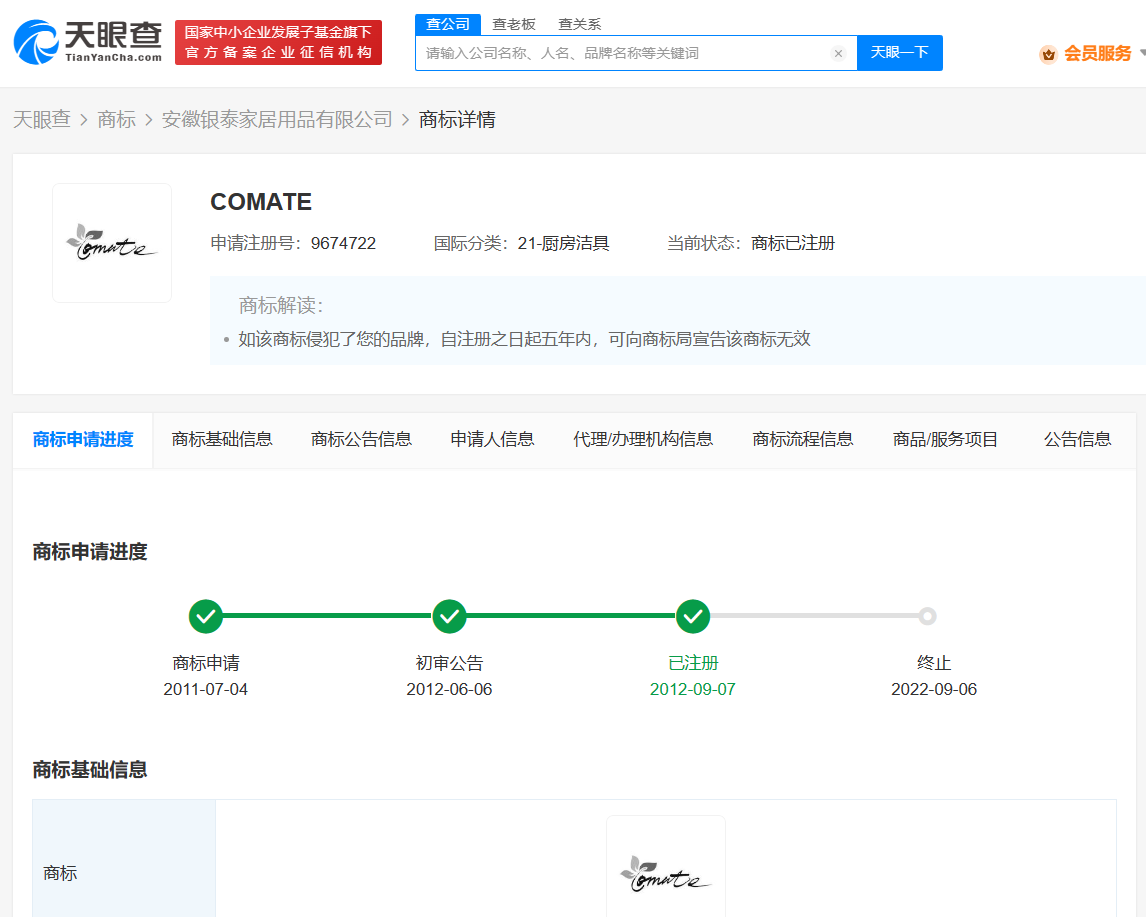This screenshot has width=1146, height=917.
Task: Switch to 商标公告信息 tab
Action: click(361, 439)
